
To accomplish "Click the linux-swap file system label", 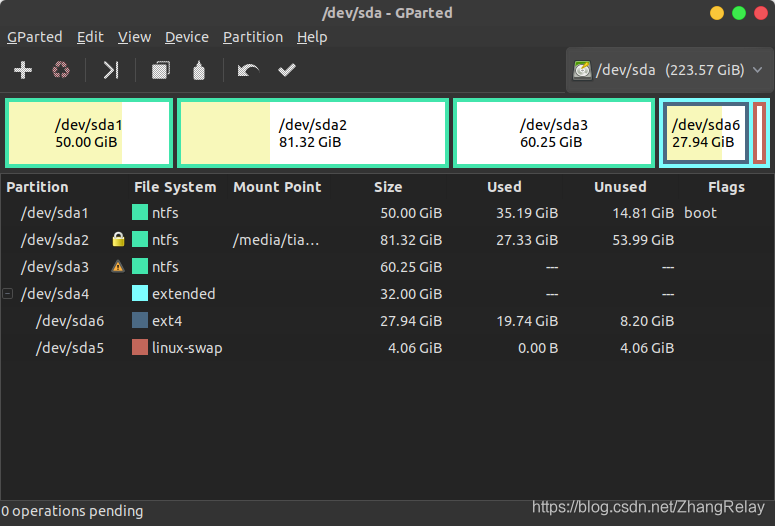I will coord(187,348).
